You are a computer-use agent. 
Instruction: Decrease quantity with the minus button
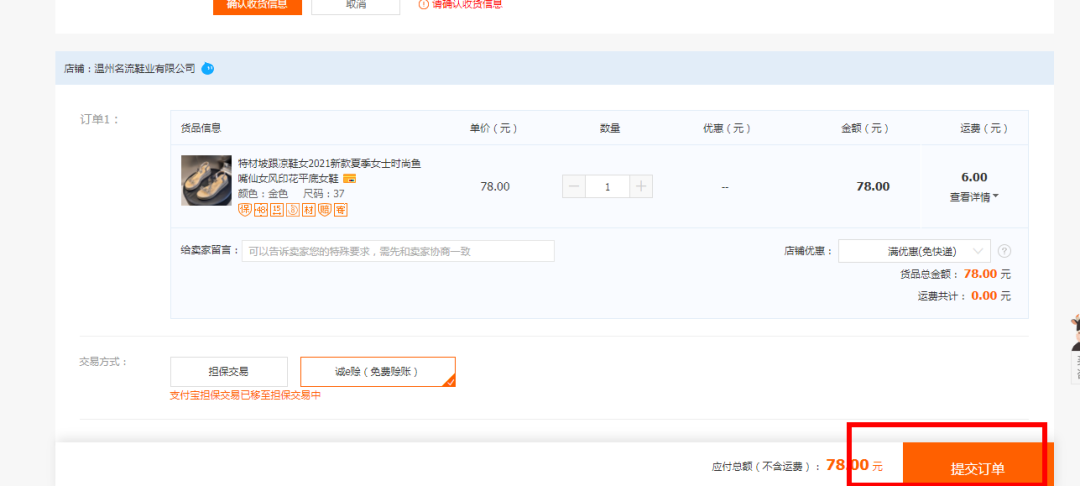574,186
